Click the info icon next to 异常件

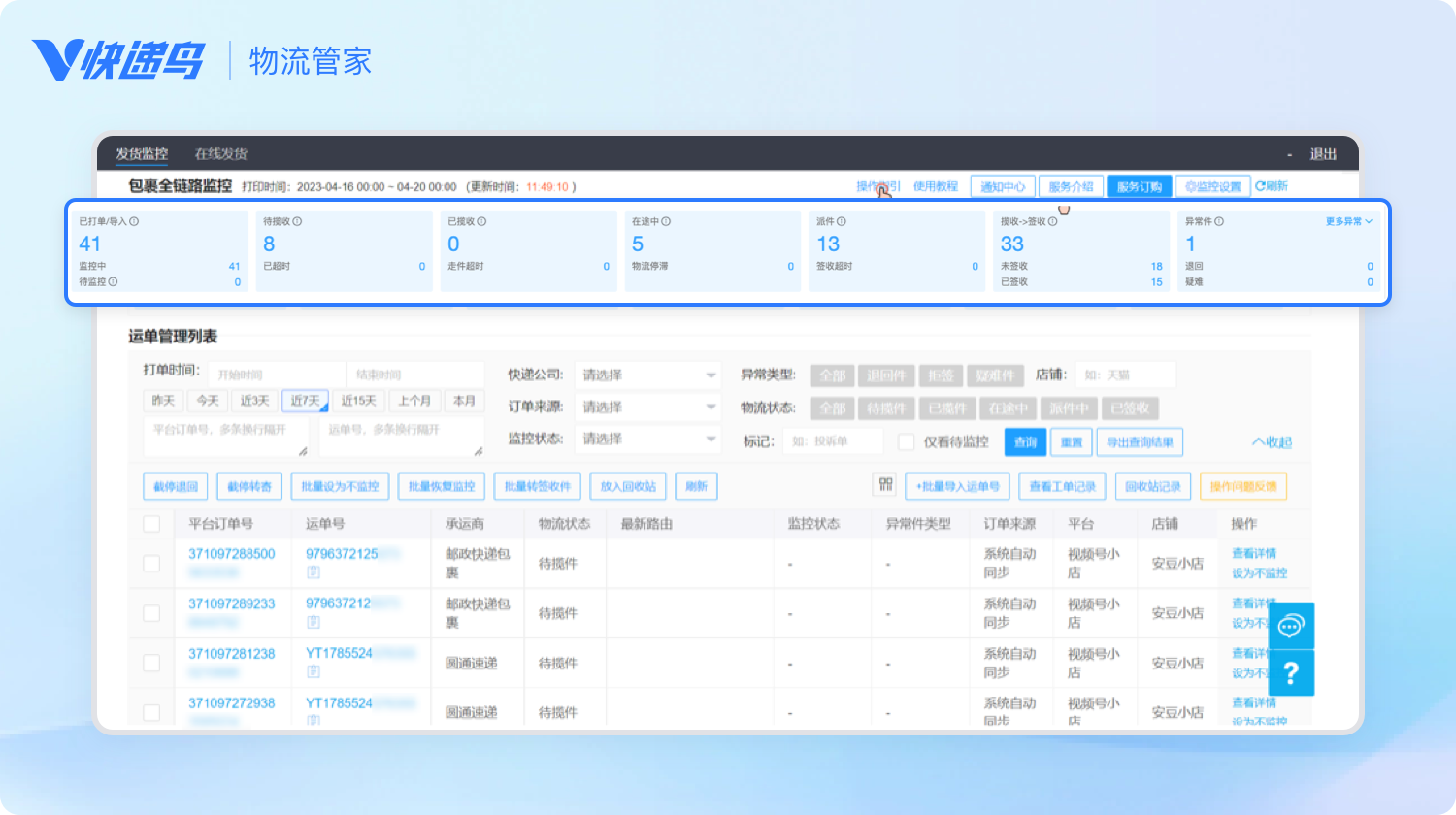[1218, 221]
